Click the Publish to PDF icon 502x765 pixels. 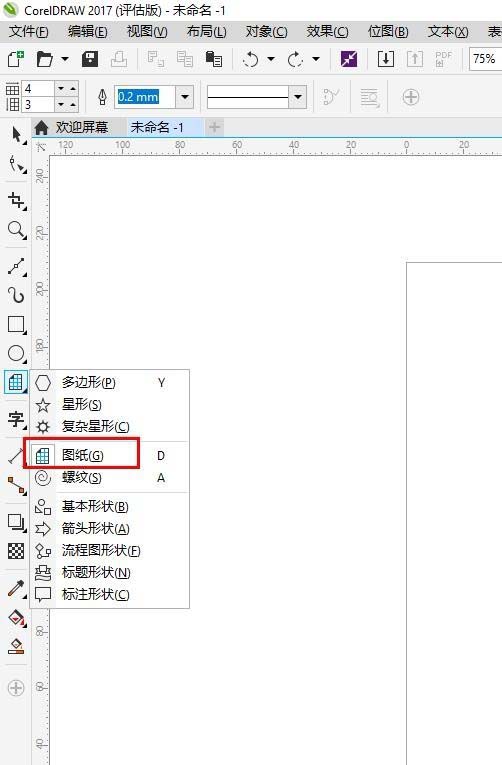coord(443,59)
